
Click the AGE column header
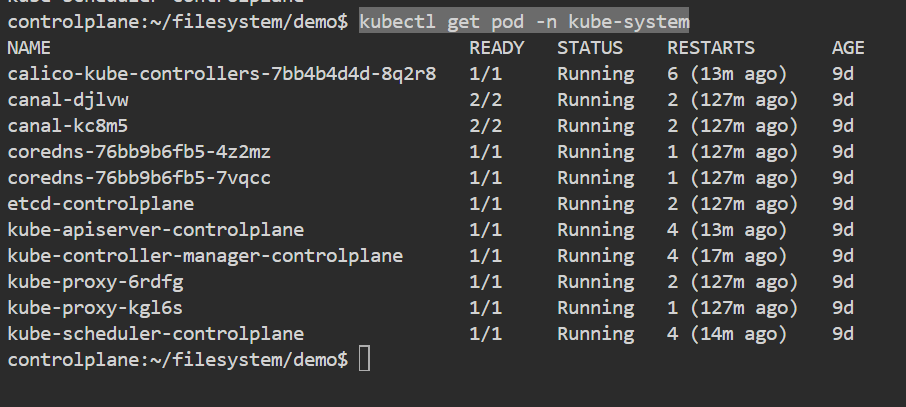(x=848, y=47)
